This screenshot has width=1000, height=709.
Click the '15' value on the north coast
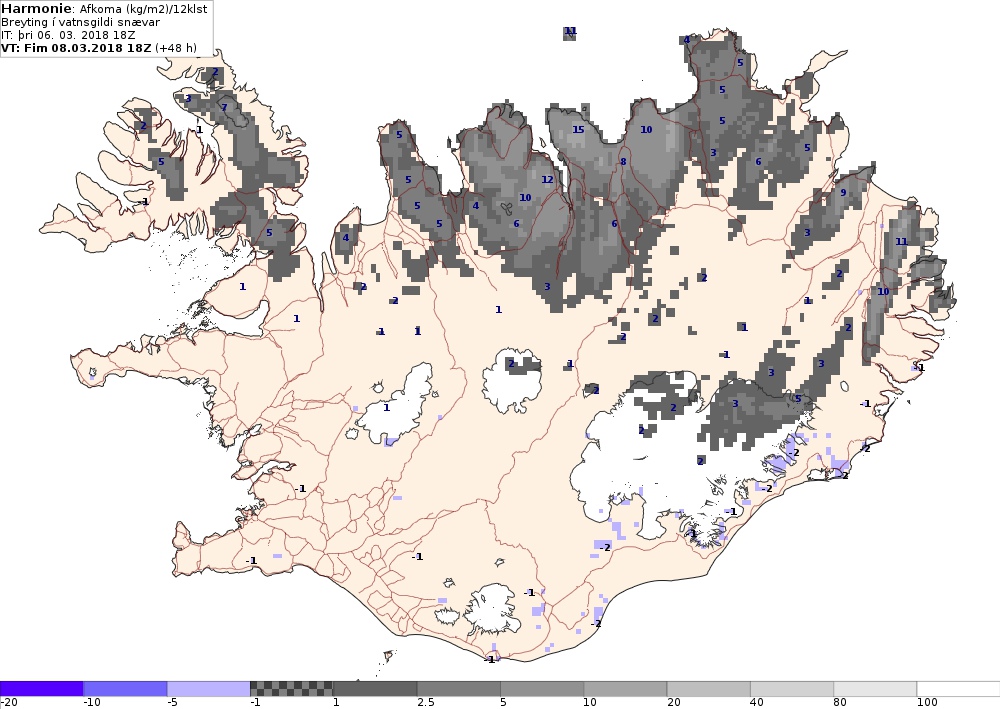click(578, 129)
